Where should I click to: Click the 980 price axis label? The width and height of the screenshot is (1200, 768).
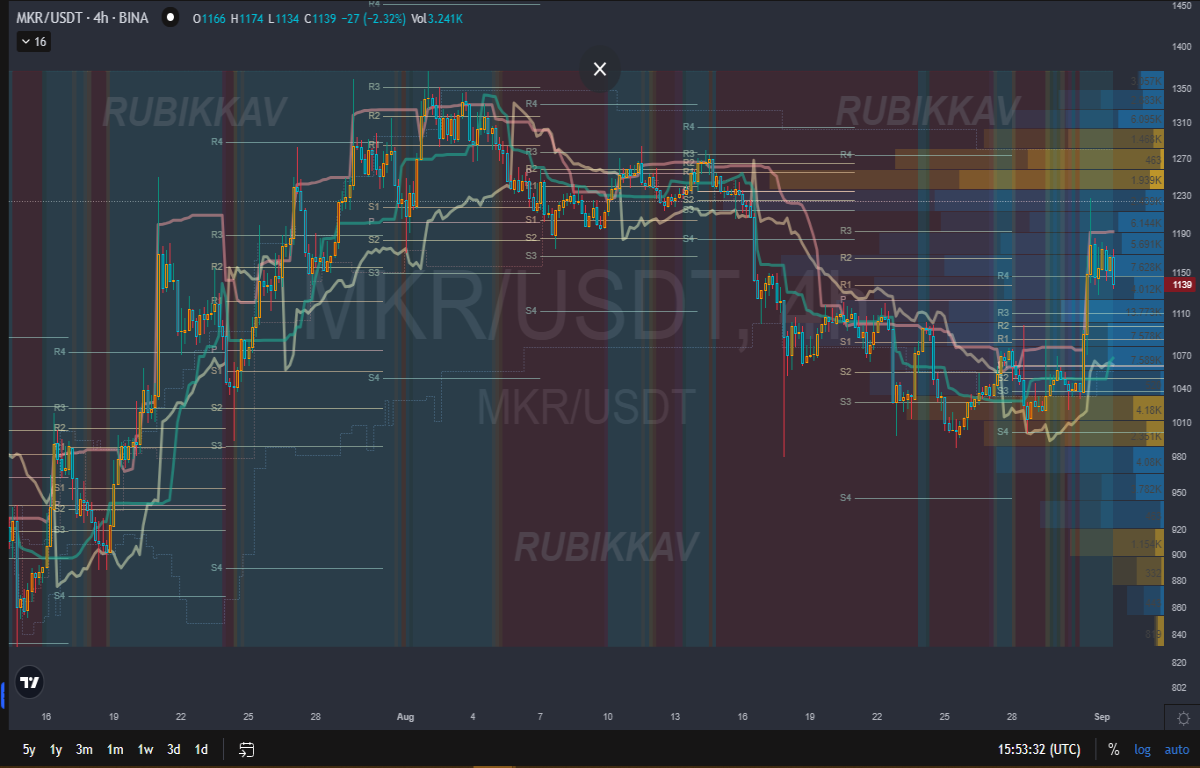[1181, 457]
